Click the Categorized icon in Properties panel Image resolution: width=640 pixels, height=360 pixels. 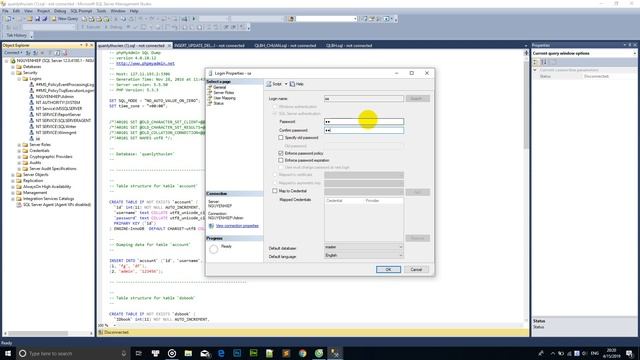click(x=536, y=62)
